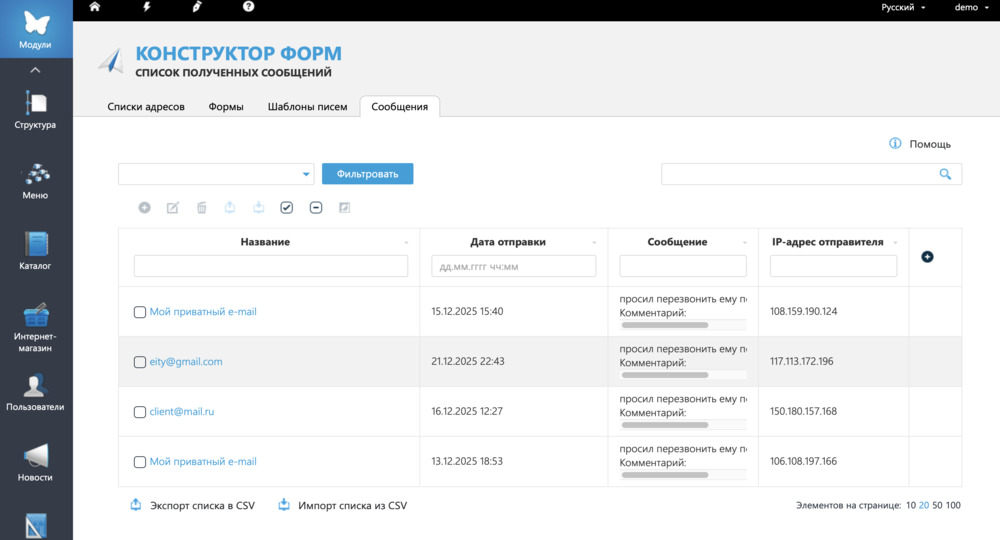
Task: Click message scrollbar in 150.180.157.168 row
Action: [x=665, y=425]
